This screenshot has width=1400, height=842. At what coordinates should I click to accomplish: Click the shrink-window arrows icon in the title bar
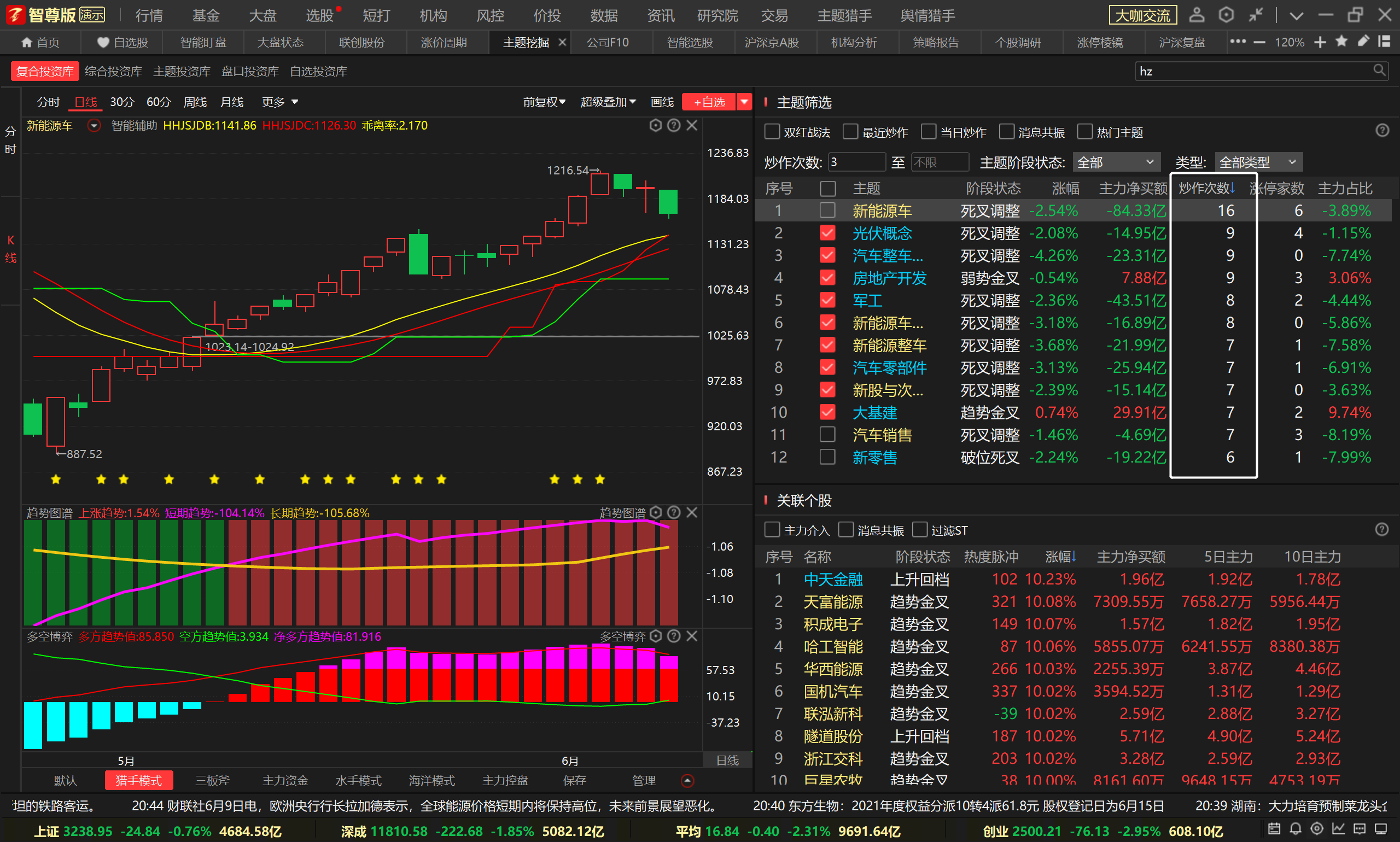click(x=1256, y=15)
